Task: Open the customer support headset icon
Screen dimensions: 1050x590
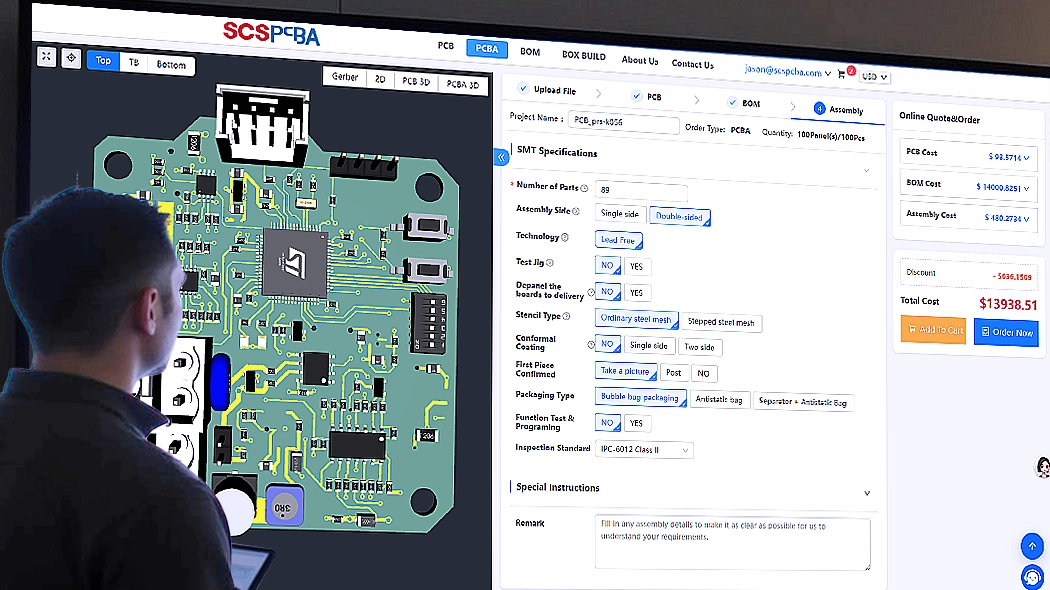Action: pos(1032,577)
